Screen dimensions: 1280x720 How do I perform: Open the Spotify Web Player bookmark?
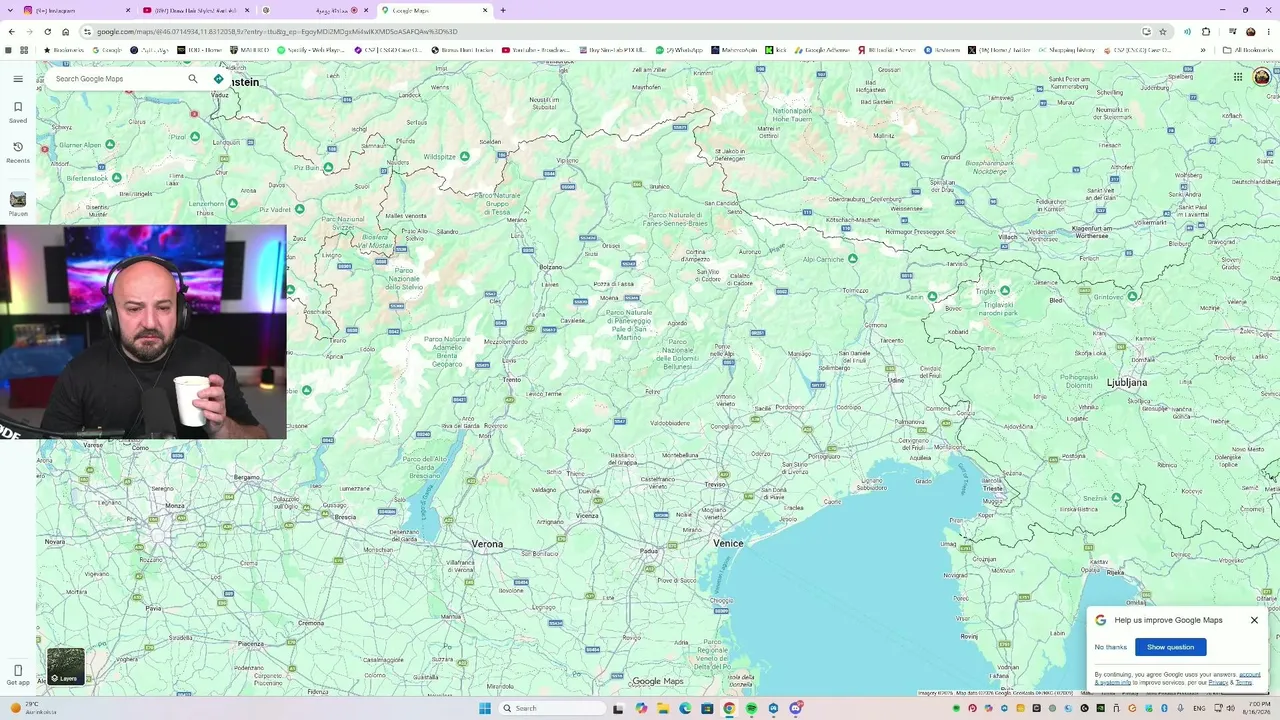[311, 50]
